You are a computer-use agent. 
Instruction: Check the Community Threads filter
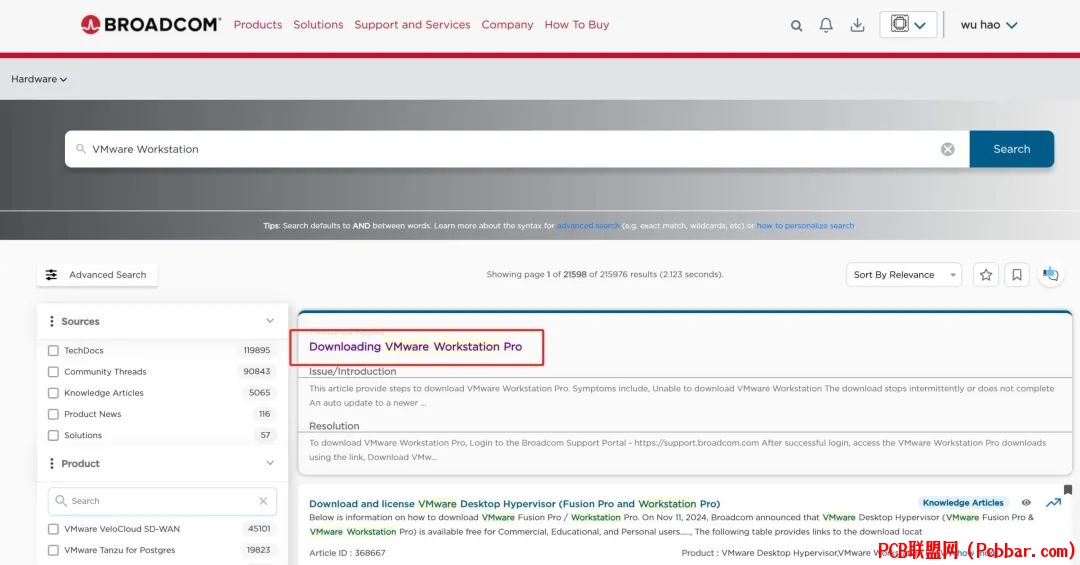(x=53, y=372)
